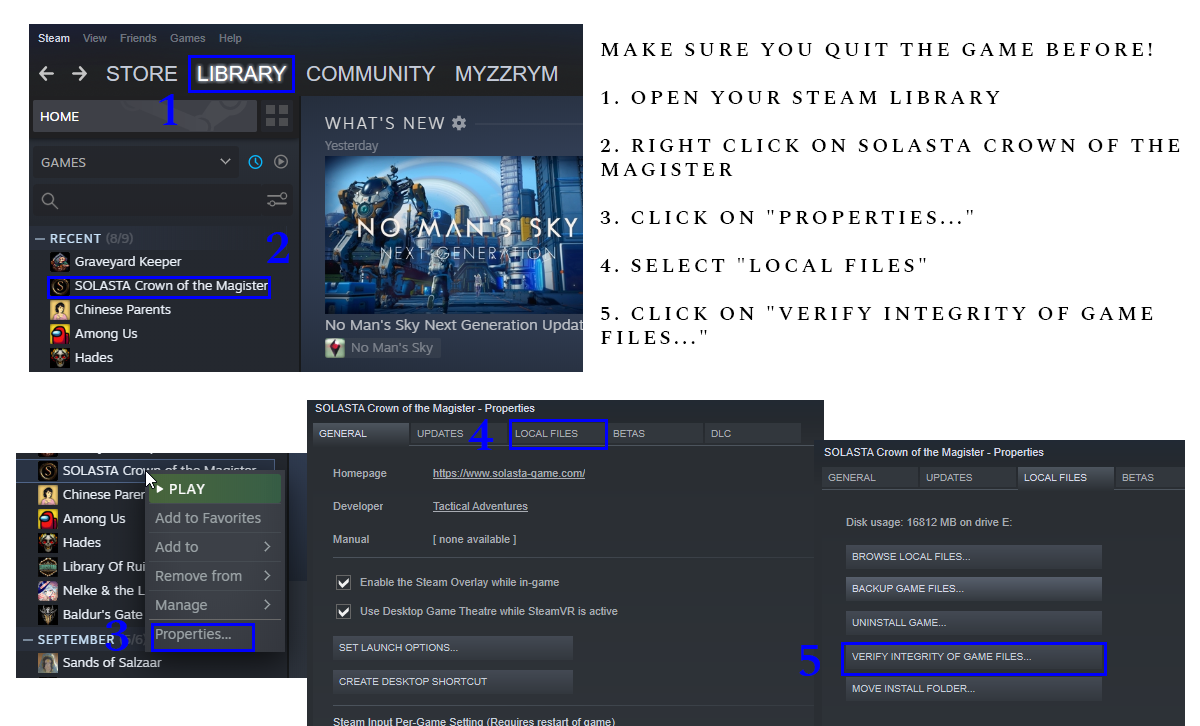Click the Chinese Parents game icon in Recent list
The width and height of the screenshot is (1200, 726).
coord(60,310)
